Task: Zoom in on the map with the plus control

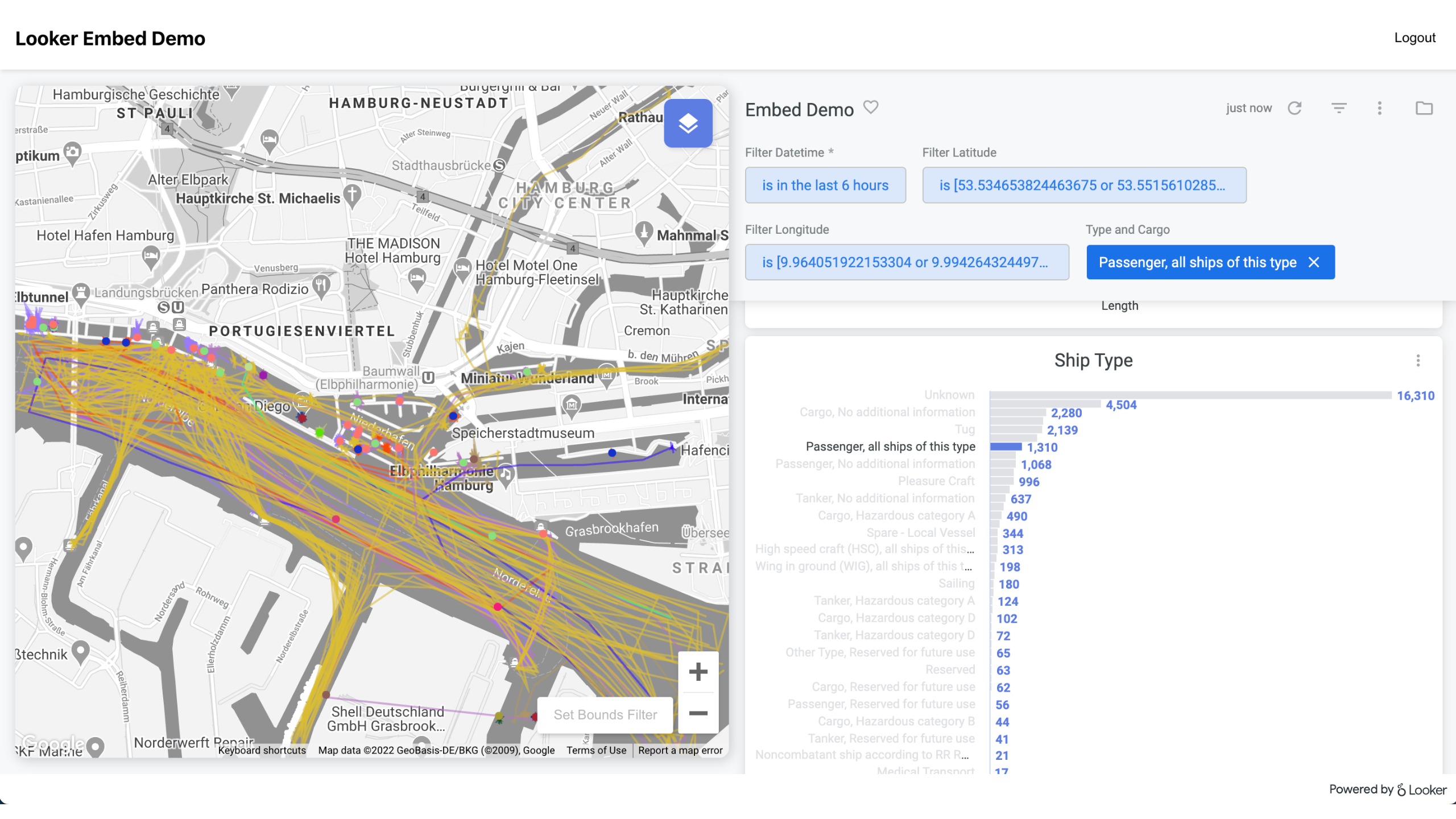Action: [698, 671]
